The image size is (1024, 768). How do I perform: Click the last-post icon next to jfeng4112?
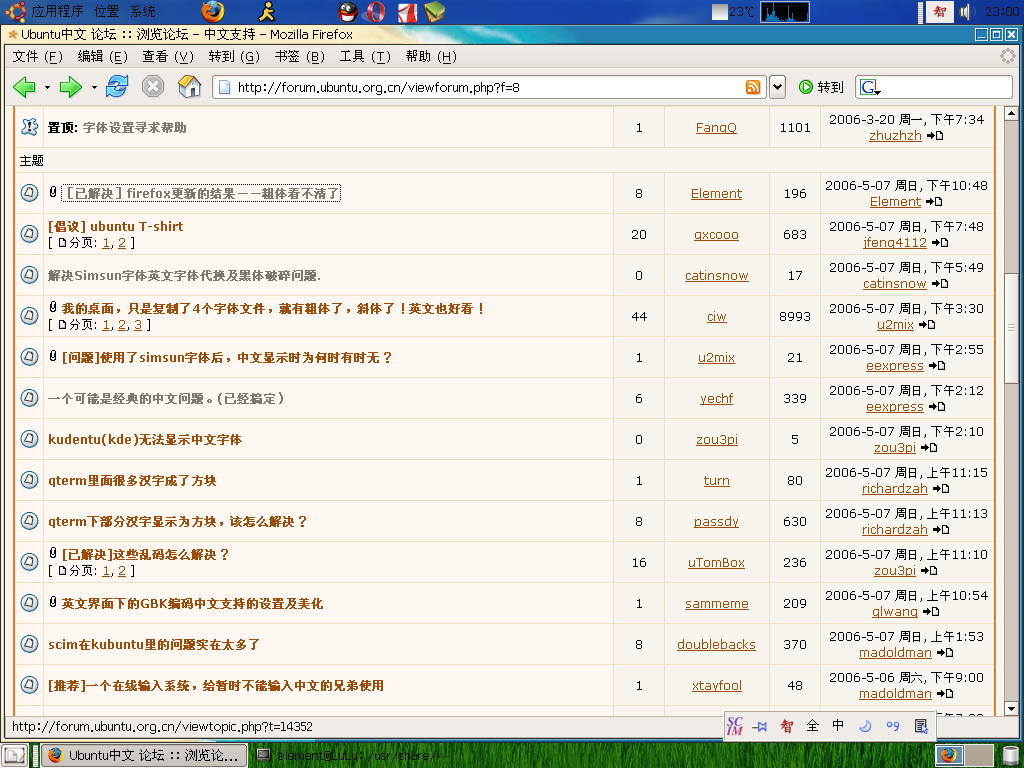[940, 243]
